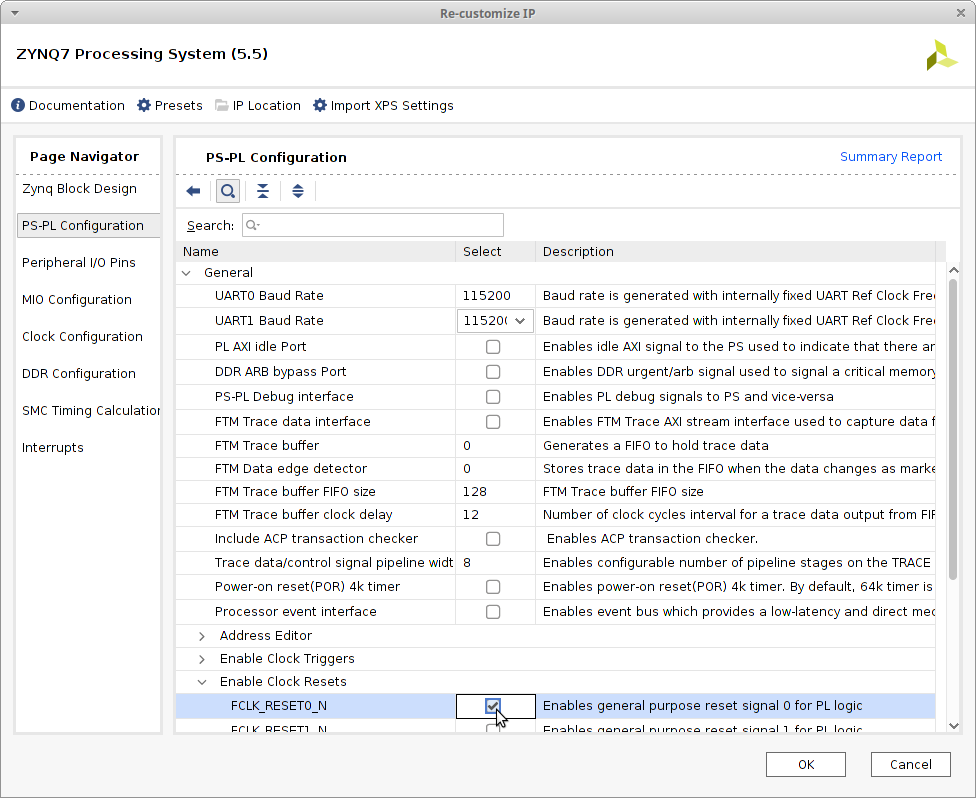Enable the PL AXI idle Port checkbox
The width and height of the screenshot is (976, 798).
493,347
